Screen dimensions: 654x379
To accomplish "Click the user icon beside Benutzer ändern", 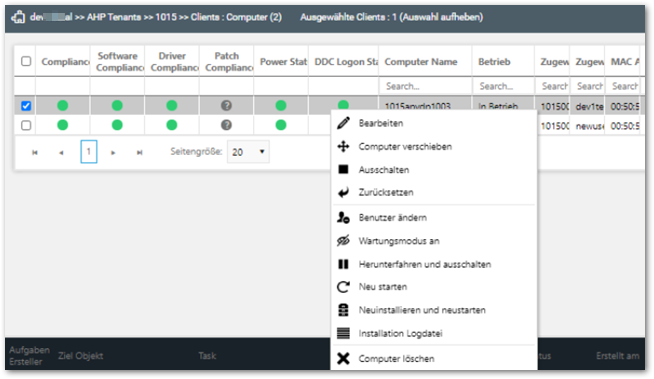I will pos(343,217).
